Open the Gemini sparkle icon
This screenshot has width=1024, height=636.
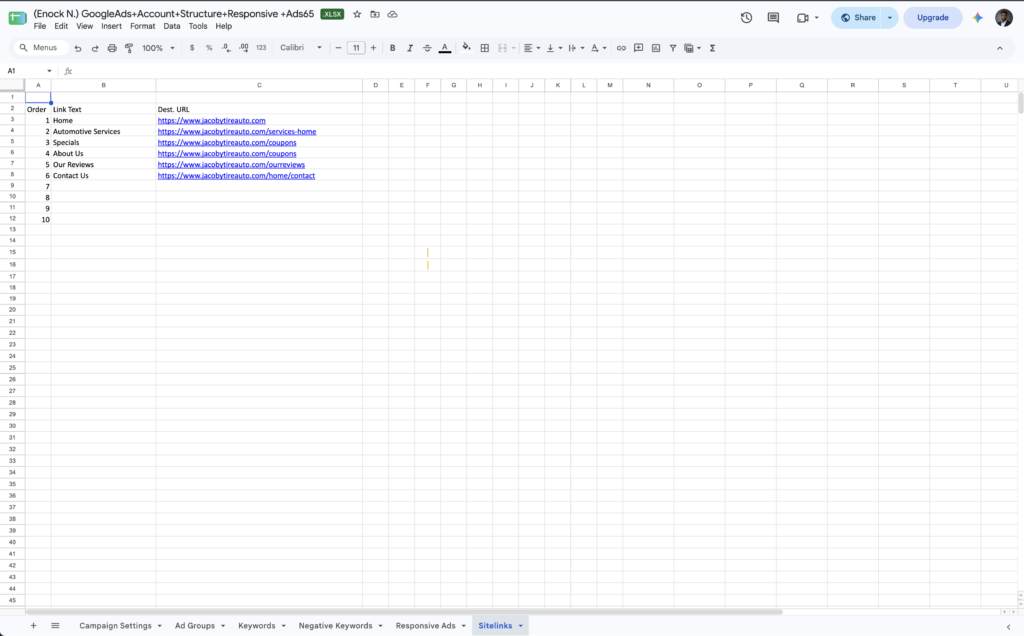click(x=978, y=18)
